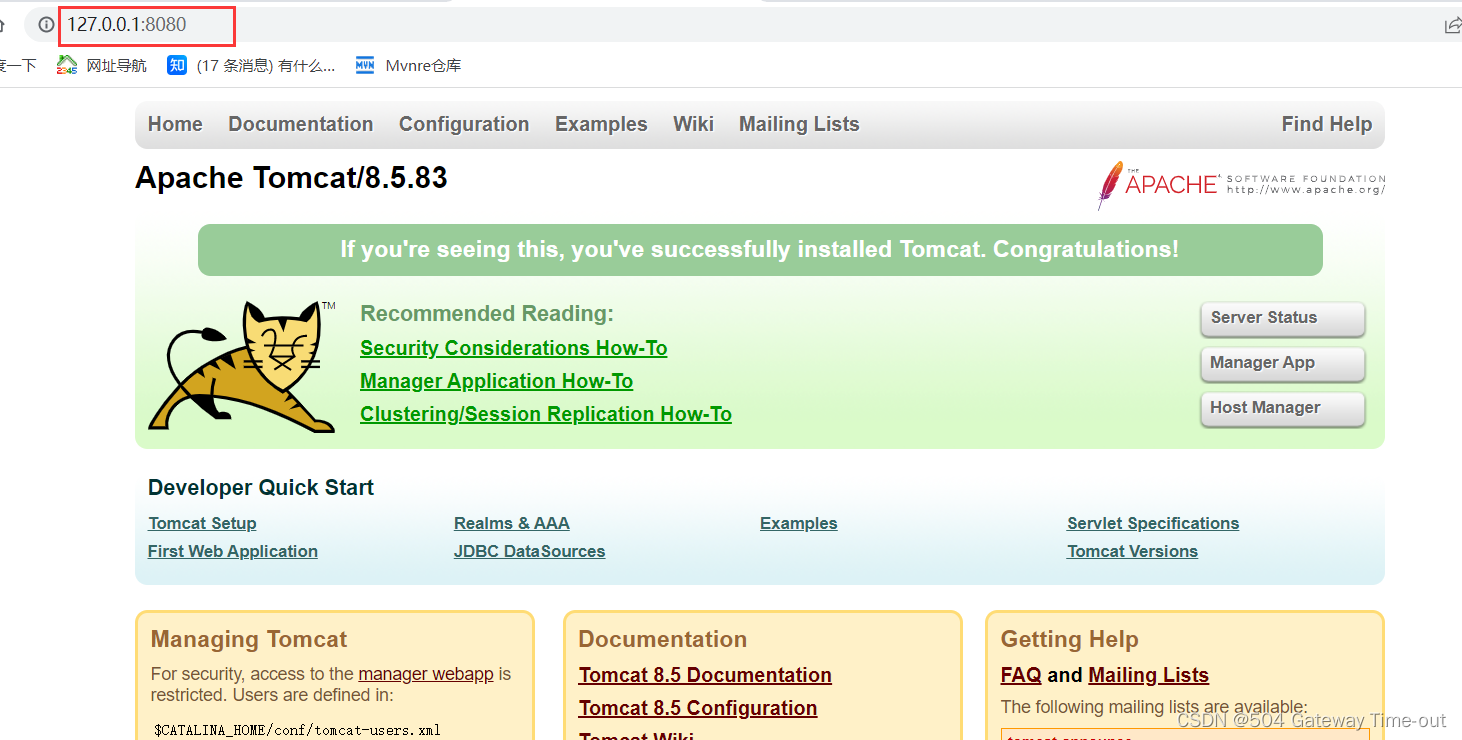The height and width of the screenshot is (740, 1462).
Task: Open the Tomcat Versions link
Action: (1132, 551)
